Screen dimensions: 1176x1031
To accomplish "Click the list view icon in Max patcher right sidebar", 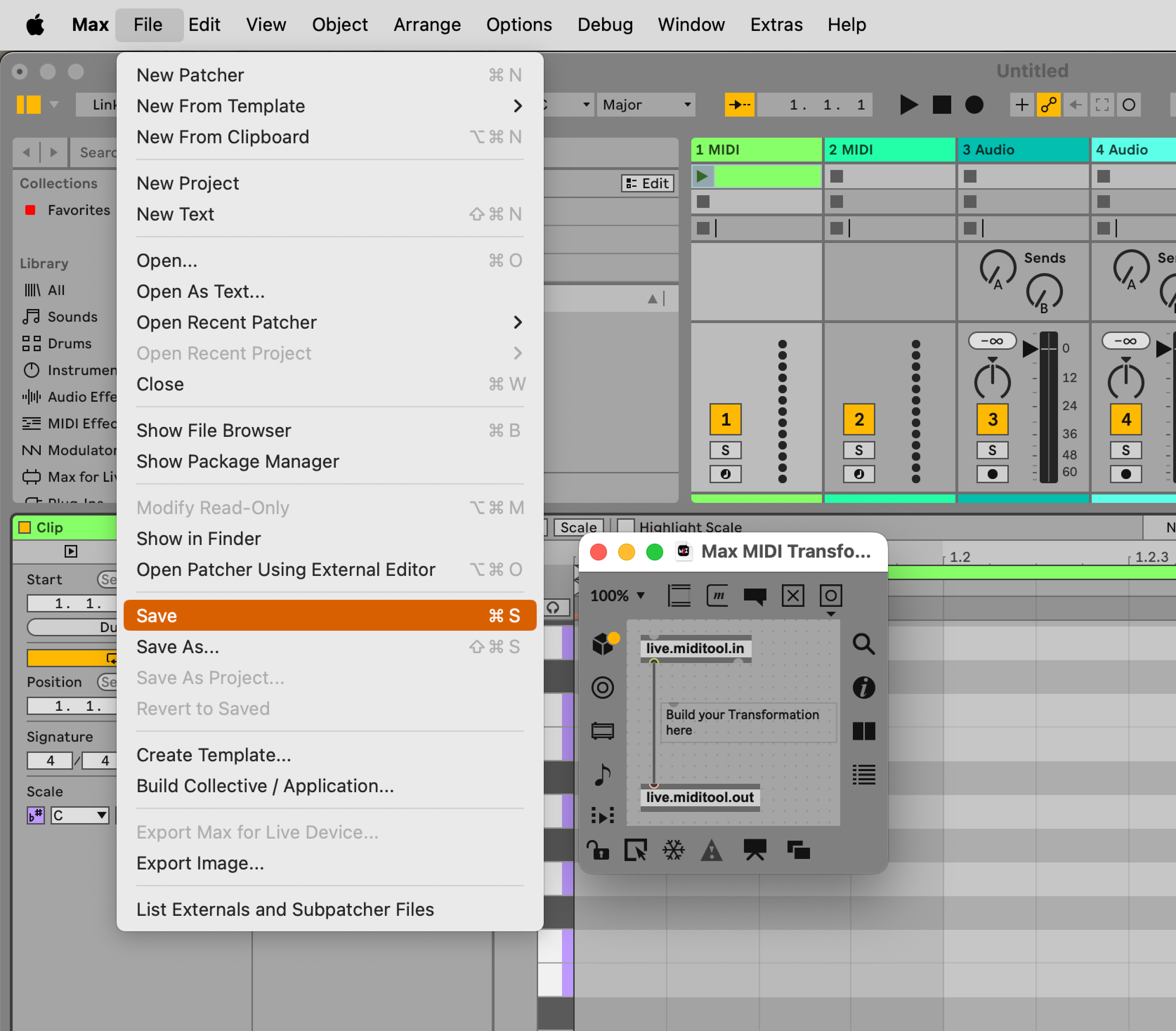I will click(x=863, y=774).
